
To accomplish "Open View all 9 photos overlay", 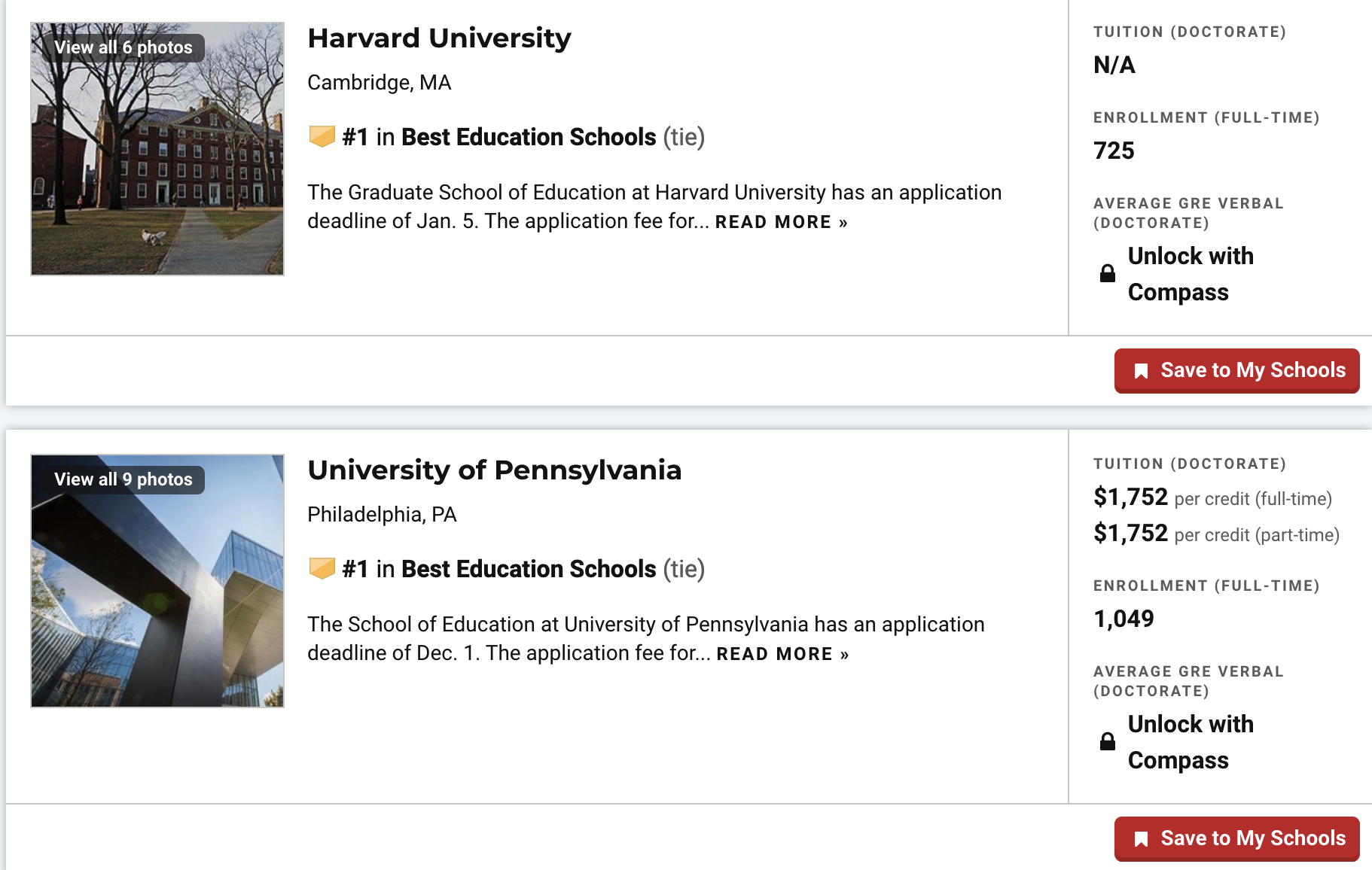I will point(123,479).
